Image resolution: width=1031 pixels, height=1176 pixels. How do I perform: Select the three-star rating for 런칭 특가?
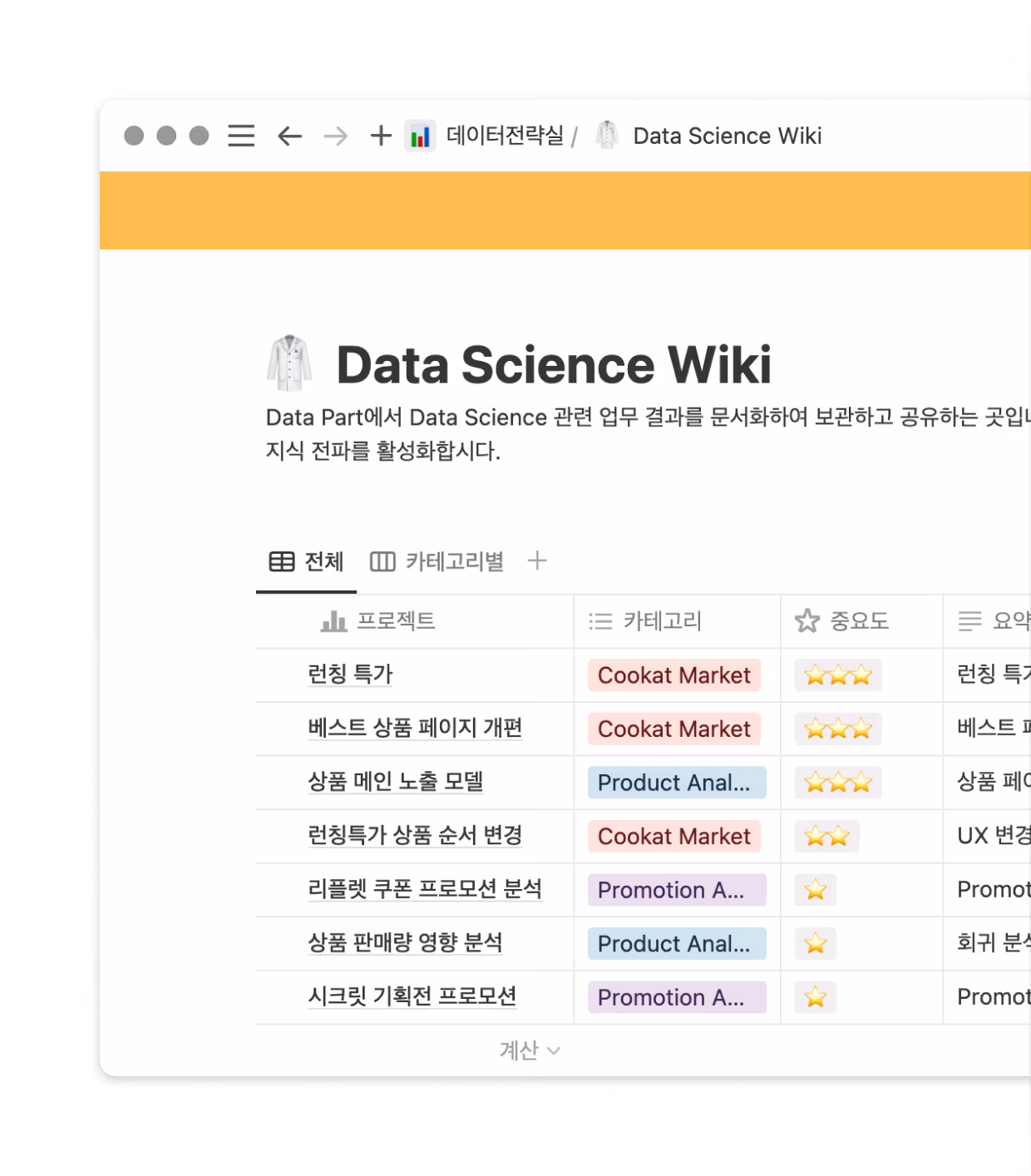[836, 675]
